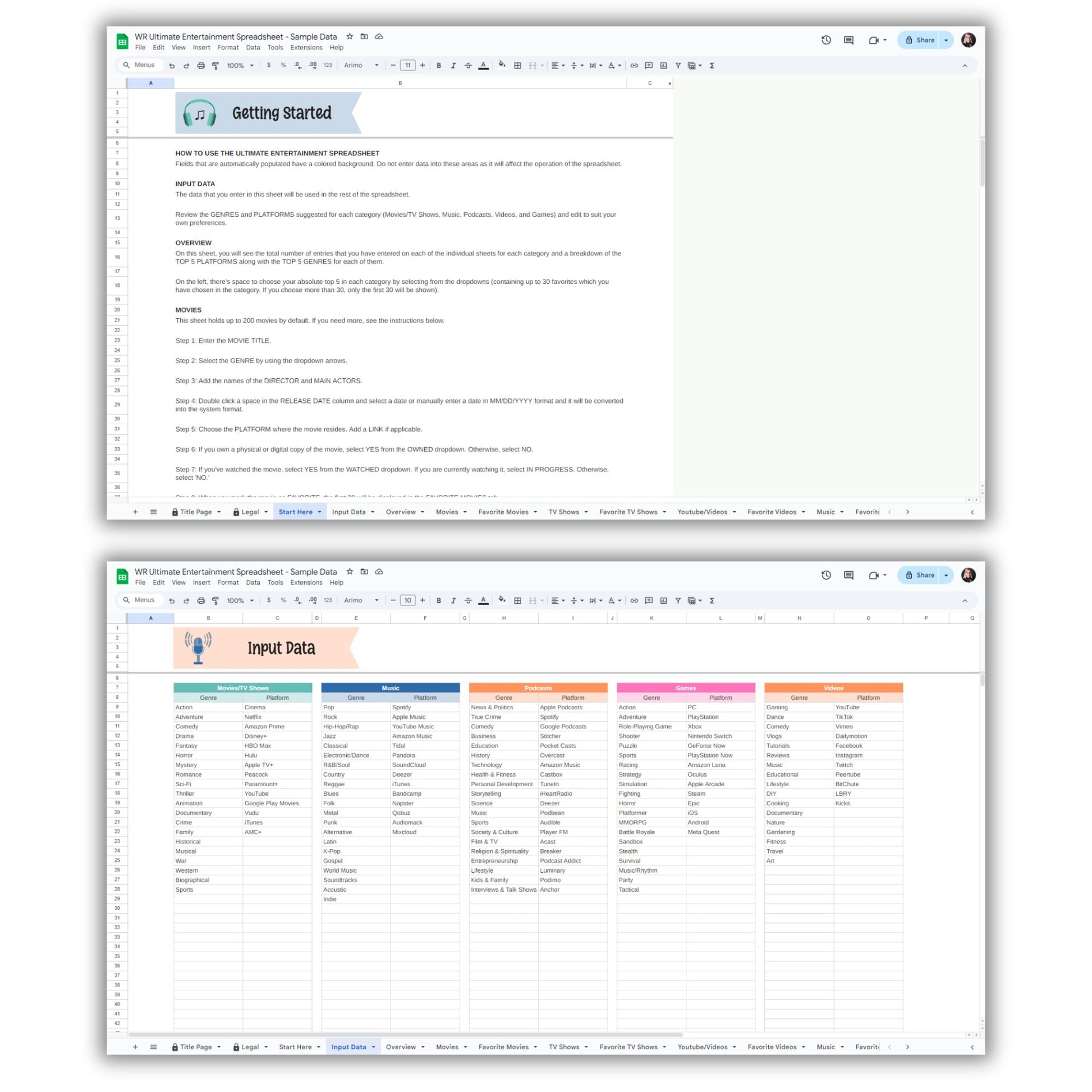Switch to Movies tab in bottom window
The height and width of the screenshot is (1092, 1092).
click(x=447, y=1047)
